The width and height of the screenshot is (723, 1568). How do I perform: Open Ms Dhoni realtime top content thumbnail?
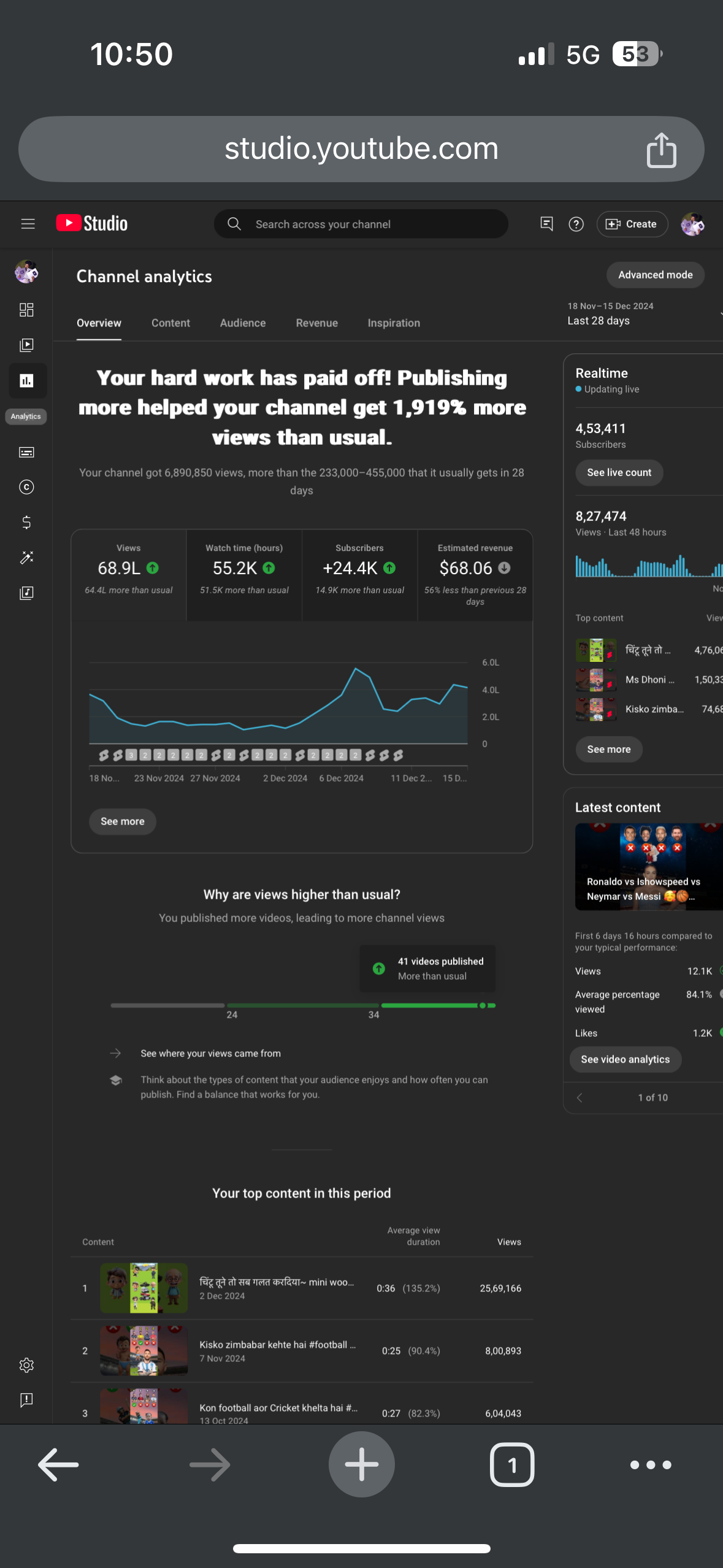(x=596, y=680)
